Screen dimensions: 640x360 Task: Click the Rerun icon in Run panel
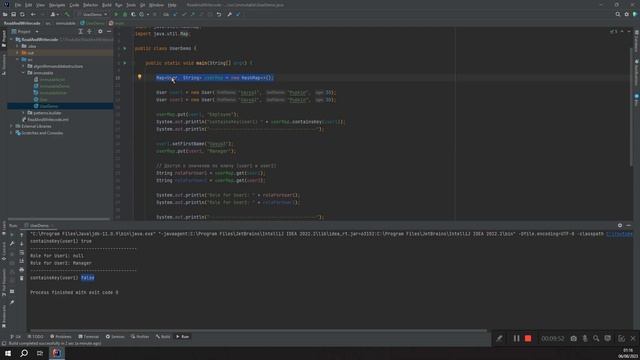12,235
